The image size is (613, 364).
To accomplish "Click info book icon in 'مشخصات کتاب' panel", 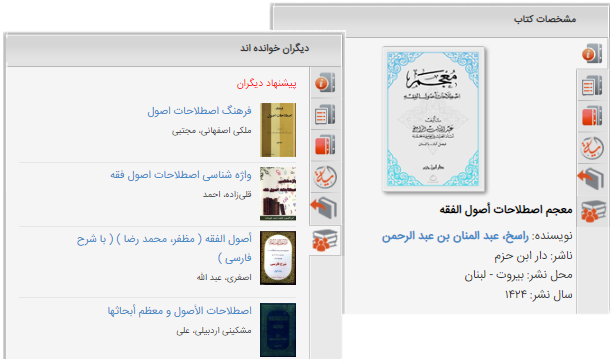I will (591, 54).
